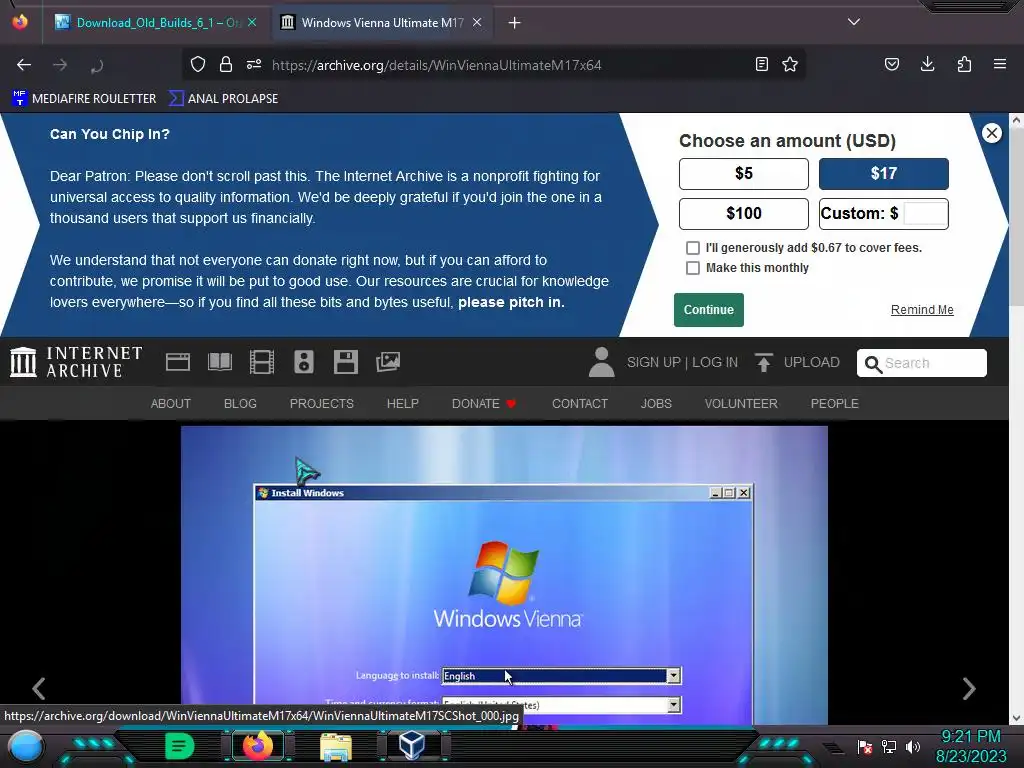
Task: Open the Firefox hamburger menu
Action: click(x=1000, y=64)
